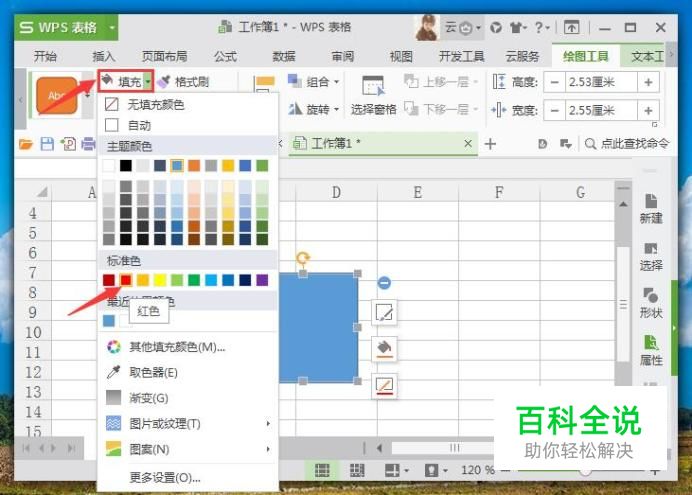Open the Formulas (公式) tab
Screen dimensions: 692x495
tap(226, 56)
